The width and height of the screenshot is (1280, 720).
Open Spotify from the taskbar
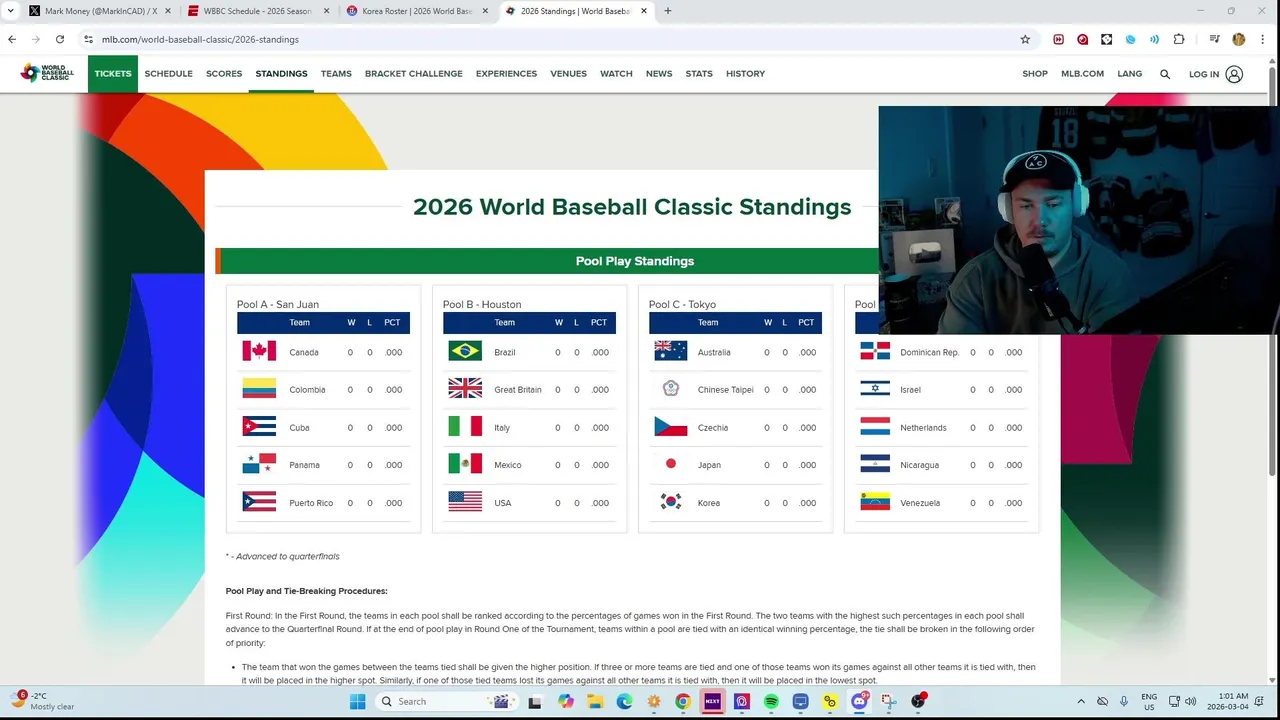tap(771, 701)
